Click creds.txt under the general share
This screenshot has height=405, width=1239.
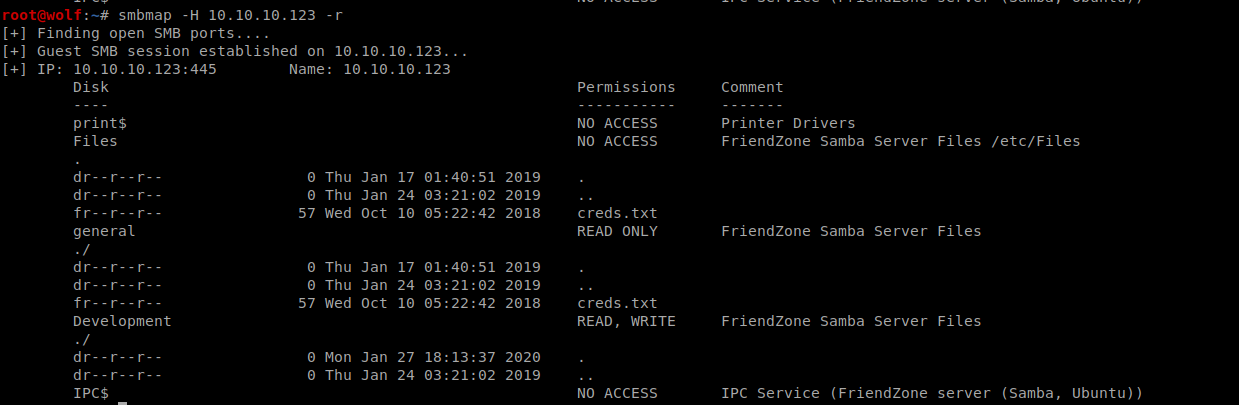617,303
